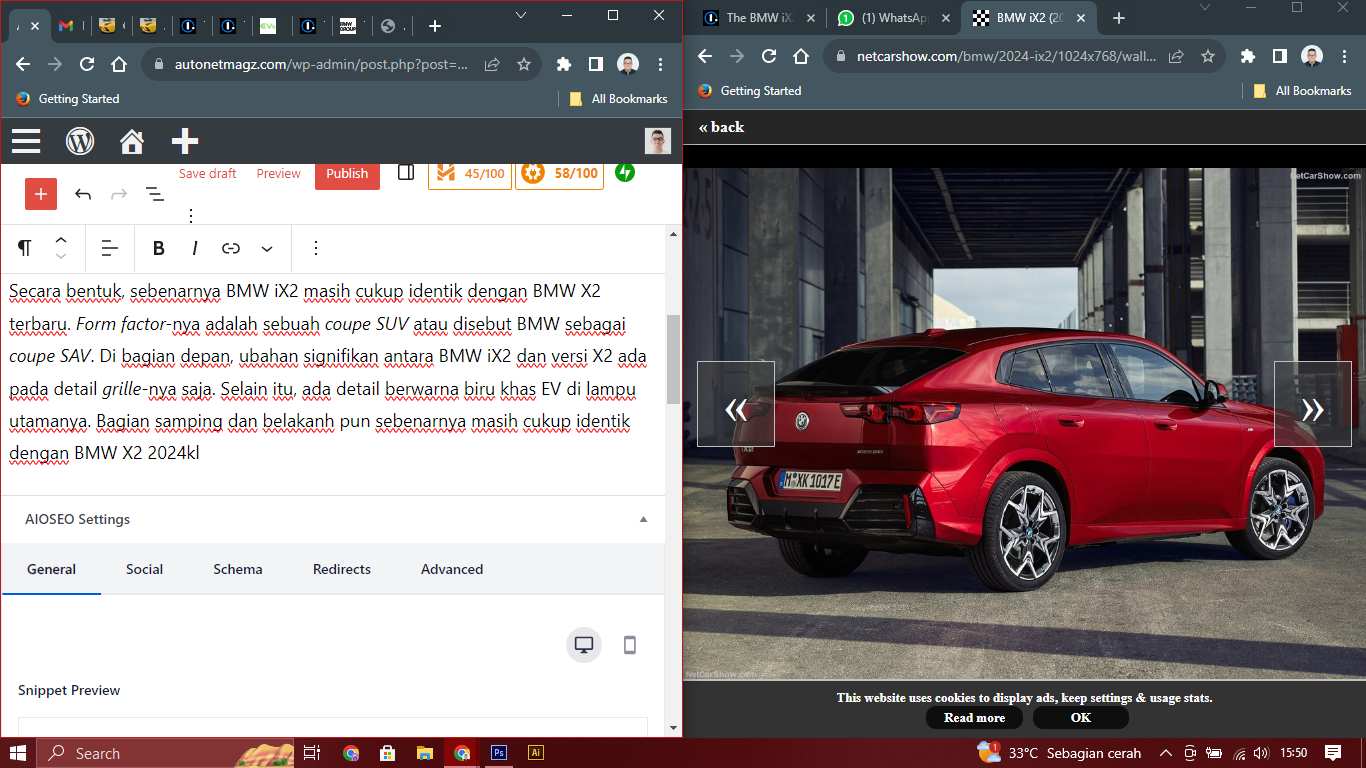The image size is (1366, 768).
Task: Open the Advanced tab
Action: (452, 569)
